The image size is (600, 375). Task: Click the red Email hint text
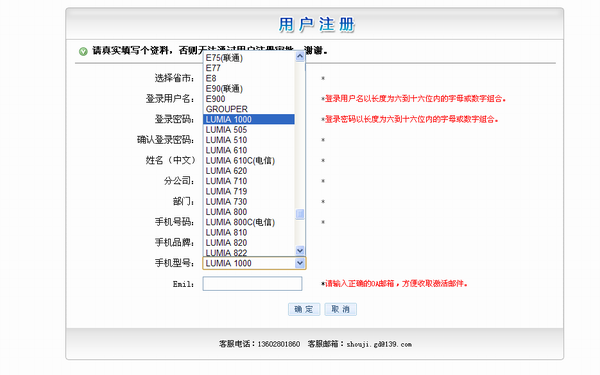395,284
